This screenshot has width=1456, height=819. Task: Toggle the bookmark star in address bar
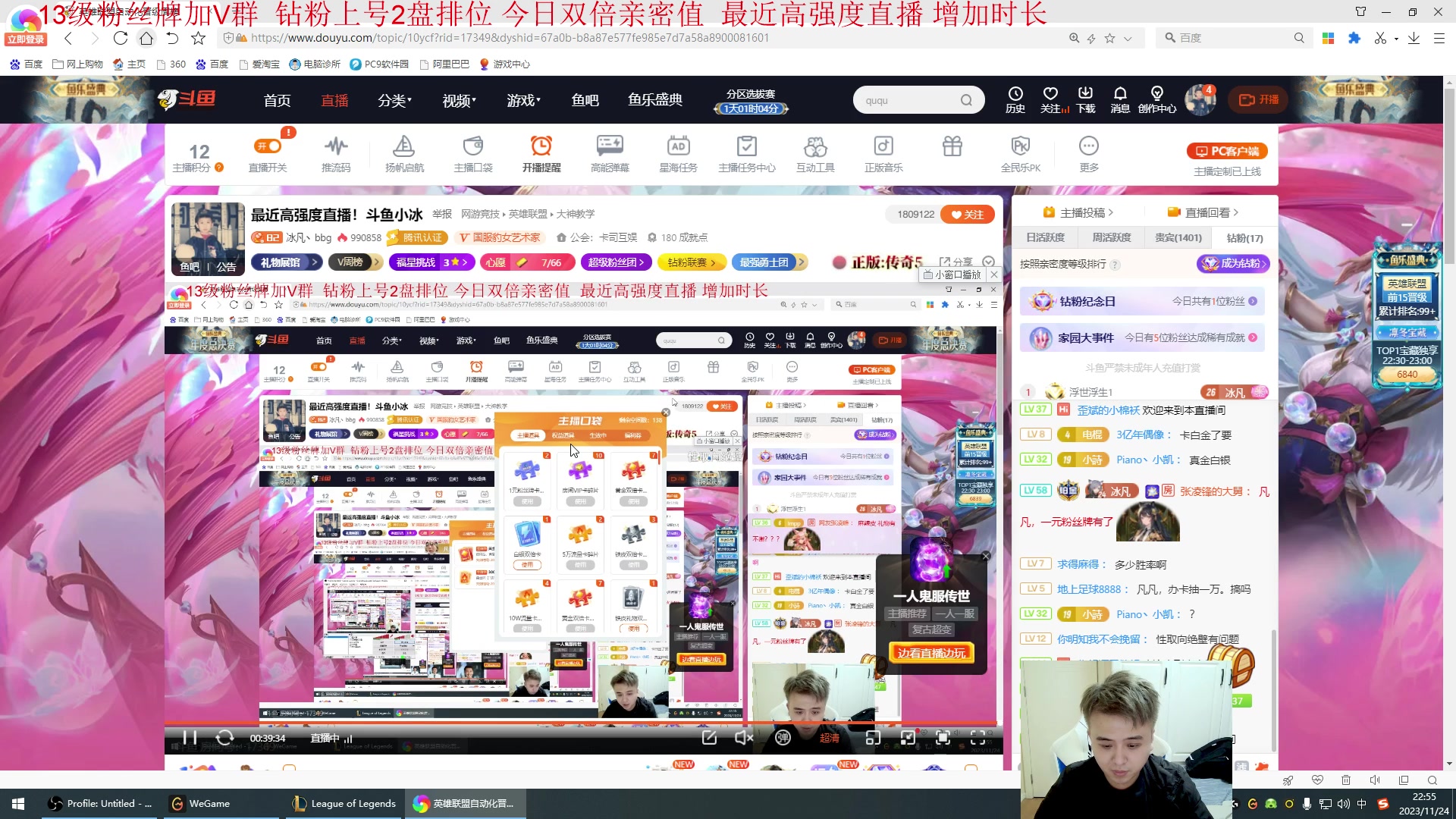click(1109, 38)
